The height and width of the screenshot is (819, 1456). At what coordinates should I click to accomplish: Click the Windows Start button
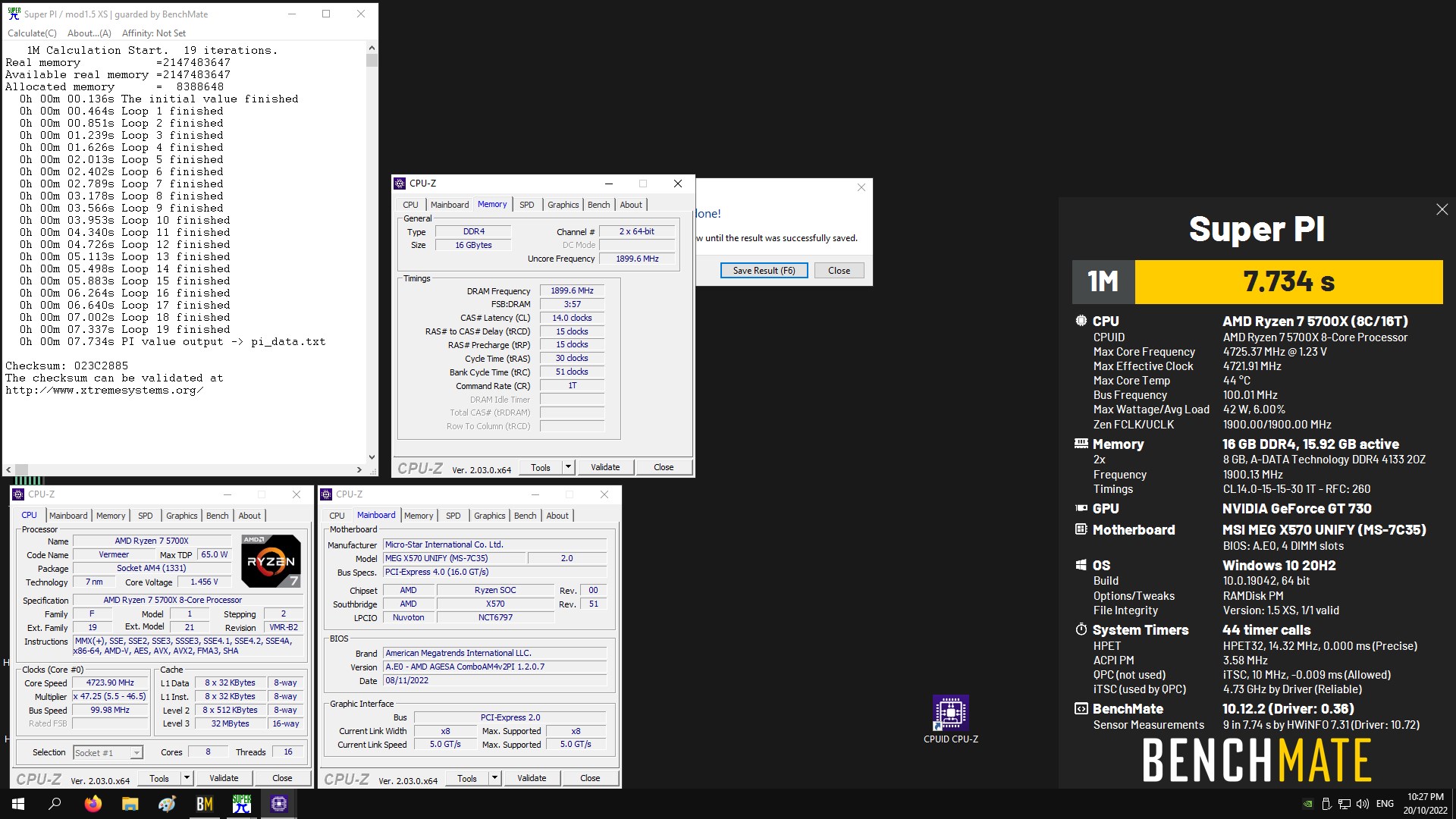point(18,804)
